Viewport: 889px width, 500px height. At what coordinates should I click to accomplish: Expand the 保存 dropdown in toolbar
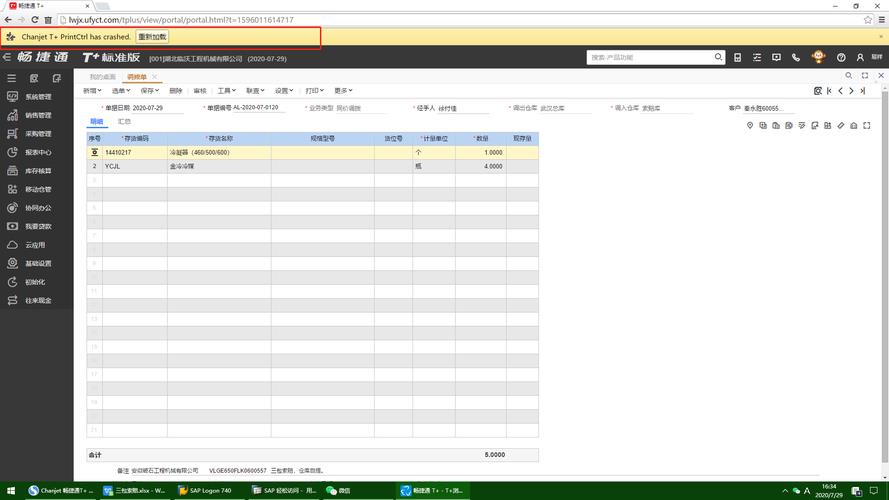click(x=149, y=91)
